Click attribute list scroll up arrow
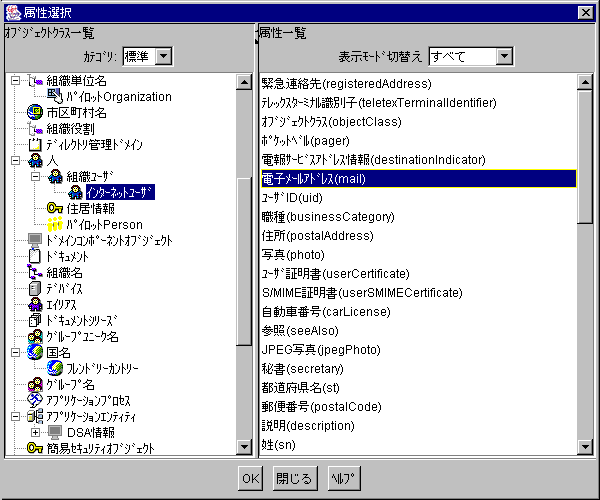Viewport: 600px width, 500px height. pos(585,82)
